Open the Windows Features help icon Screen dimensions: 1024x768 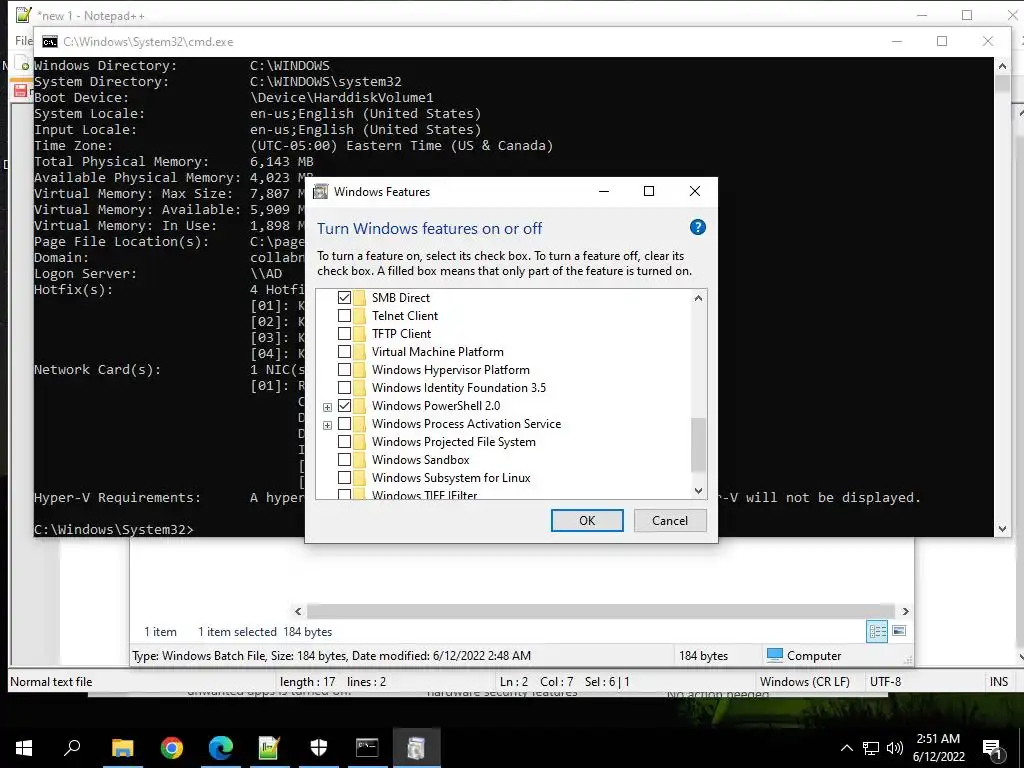[697, 227]
